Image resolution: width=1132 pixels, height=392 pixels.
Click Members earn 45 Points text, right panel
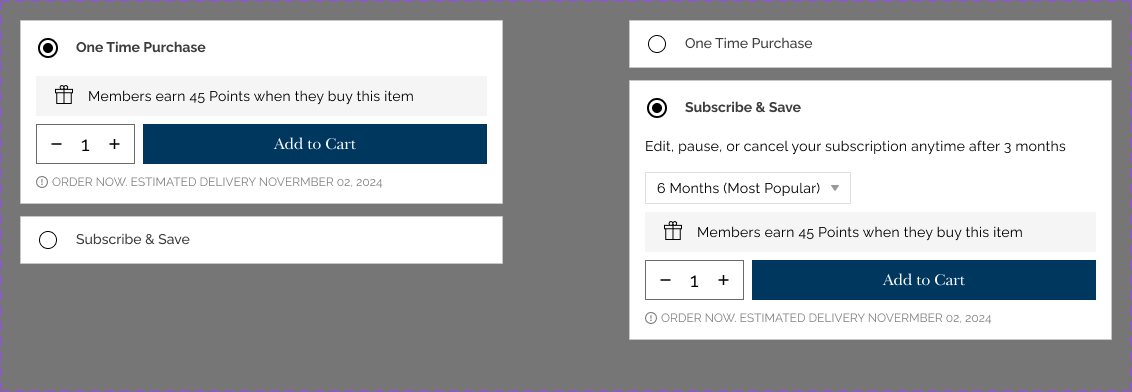coord(860,232)
